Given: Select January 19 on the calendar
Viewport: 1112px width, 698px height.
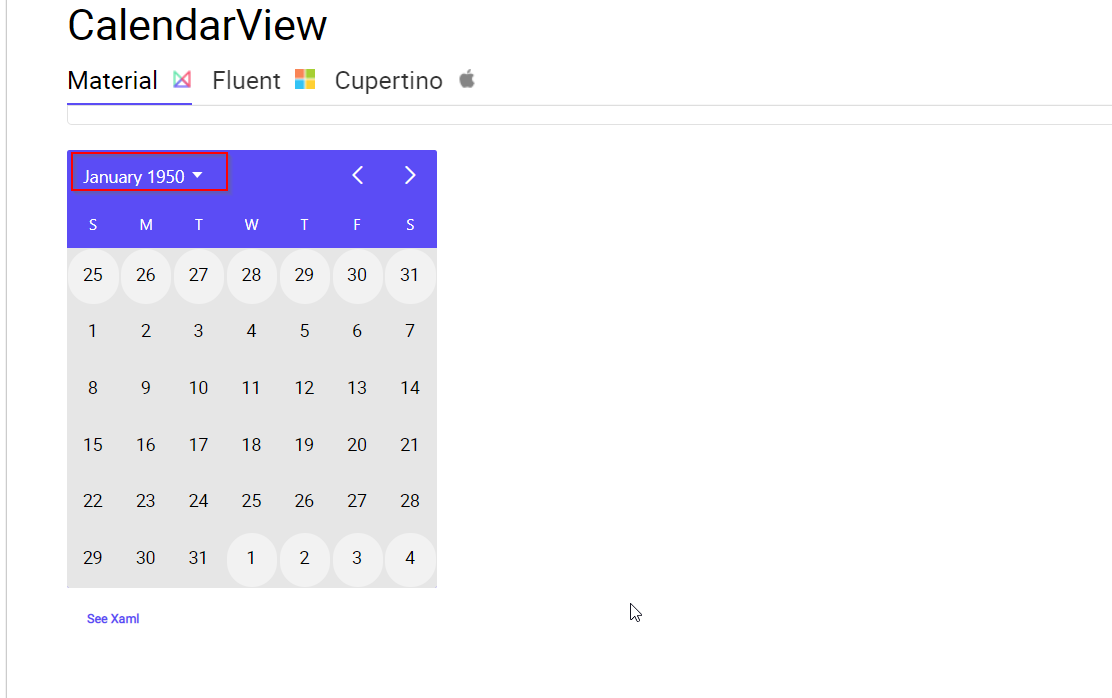Looking at the screenshot, I should [x=304, y=444].
